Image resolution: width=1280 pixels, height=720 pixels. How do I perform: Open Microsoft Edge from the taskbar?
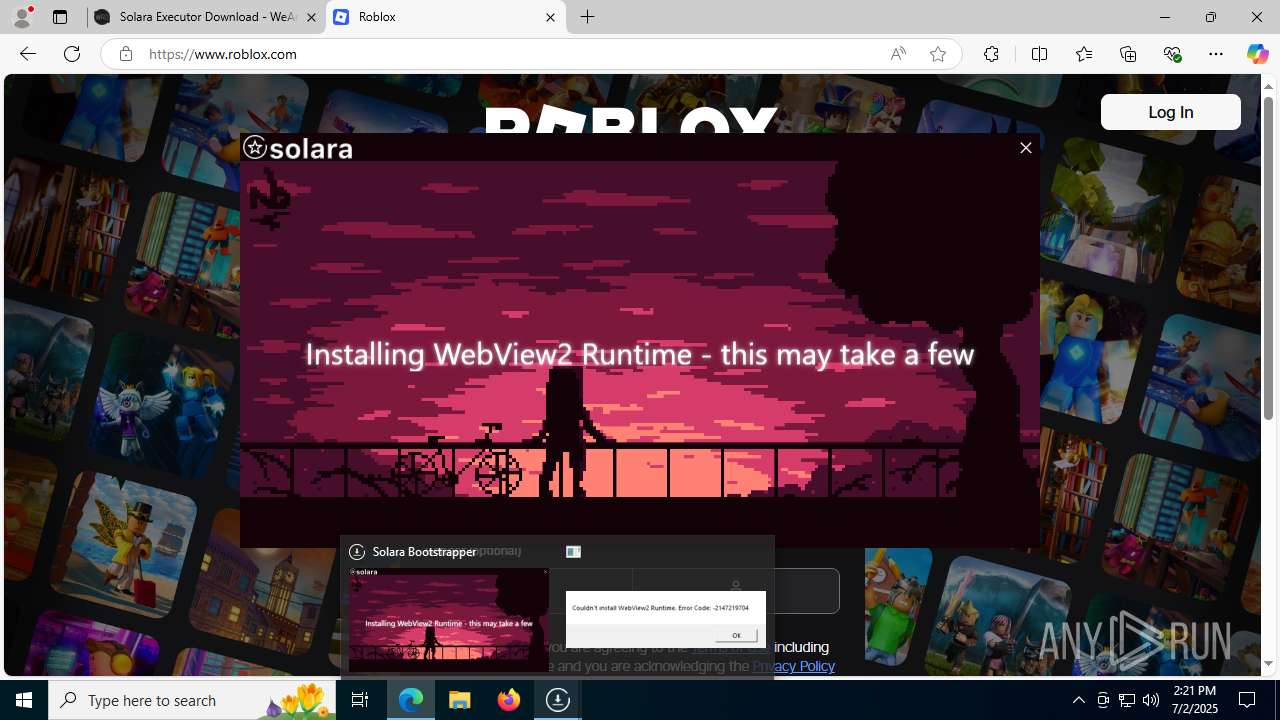(411, 700)
